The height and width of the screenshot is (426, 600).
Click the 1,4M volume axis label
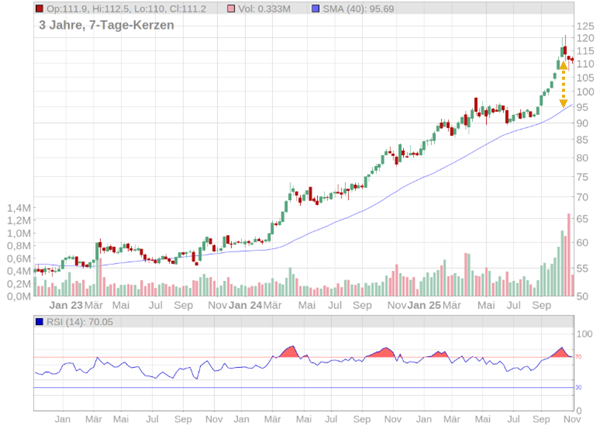17,207
